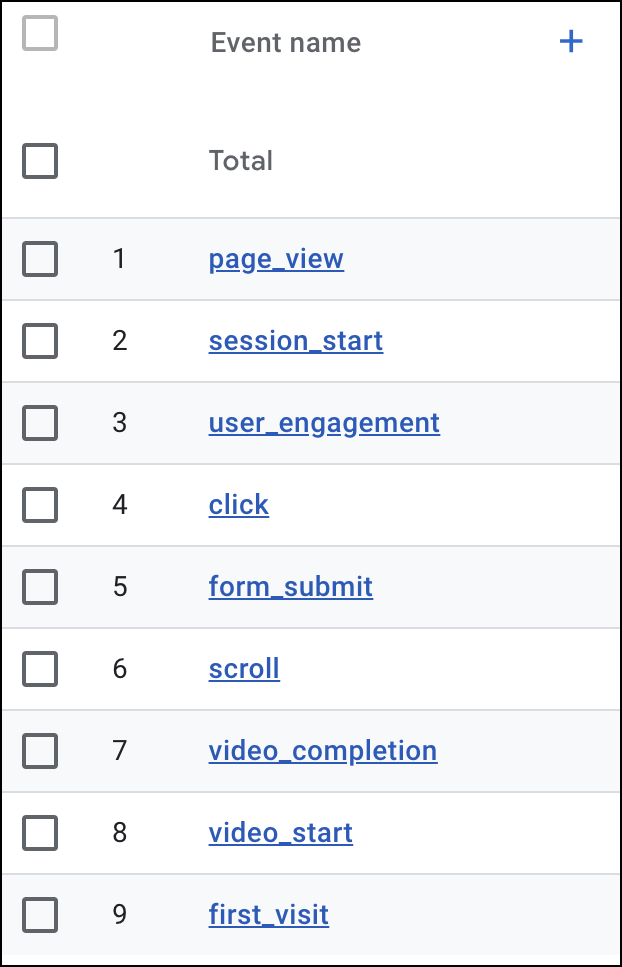Select the form_submit row checkbox

click(x=40, y=587)
